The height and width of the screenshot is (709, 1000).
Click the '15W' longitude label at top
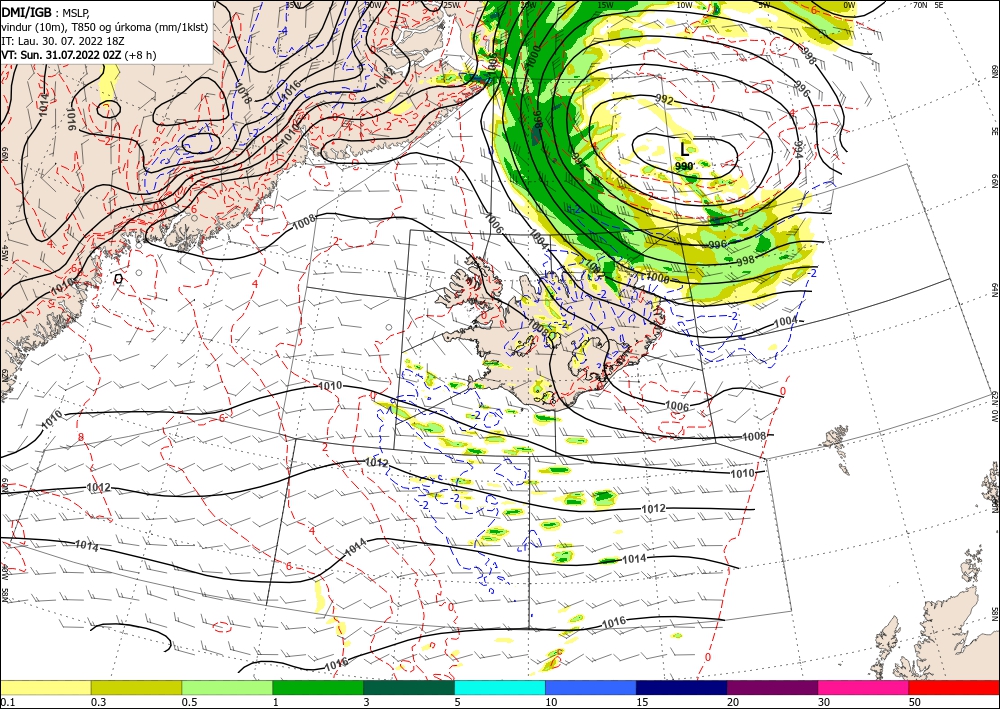605,5
